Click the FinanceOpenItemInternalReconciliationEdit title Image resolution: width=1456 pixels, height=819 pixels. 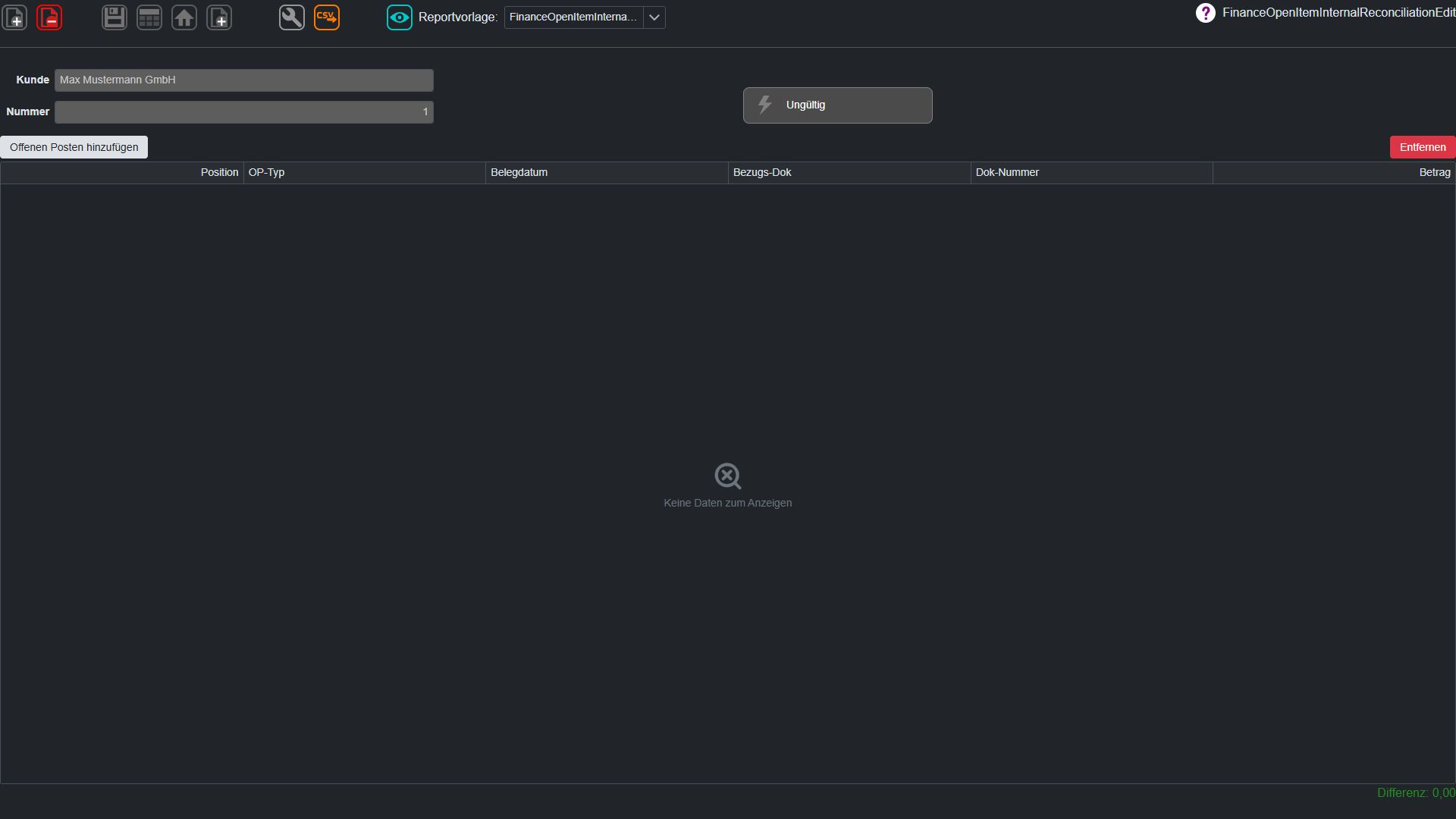coord(1338,13)
